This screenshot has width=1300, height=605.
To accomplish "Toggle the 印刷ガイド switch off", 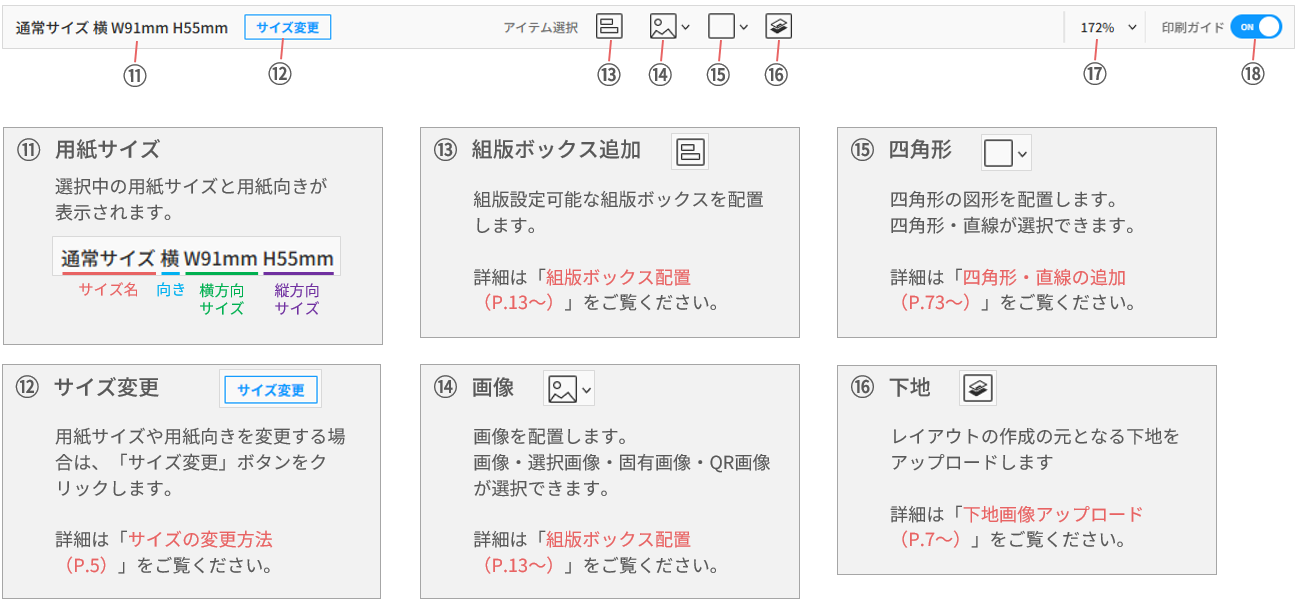I will click(1255, 27).
